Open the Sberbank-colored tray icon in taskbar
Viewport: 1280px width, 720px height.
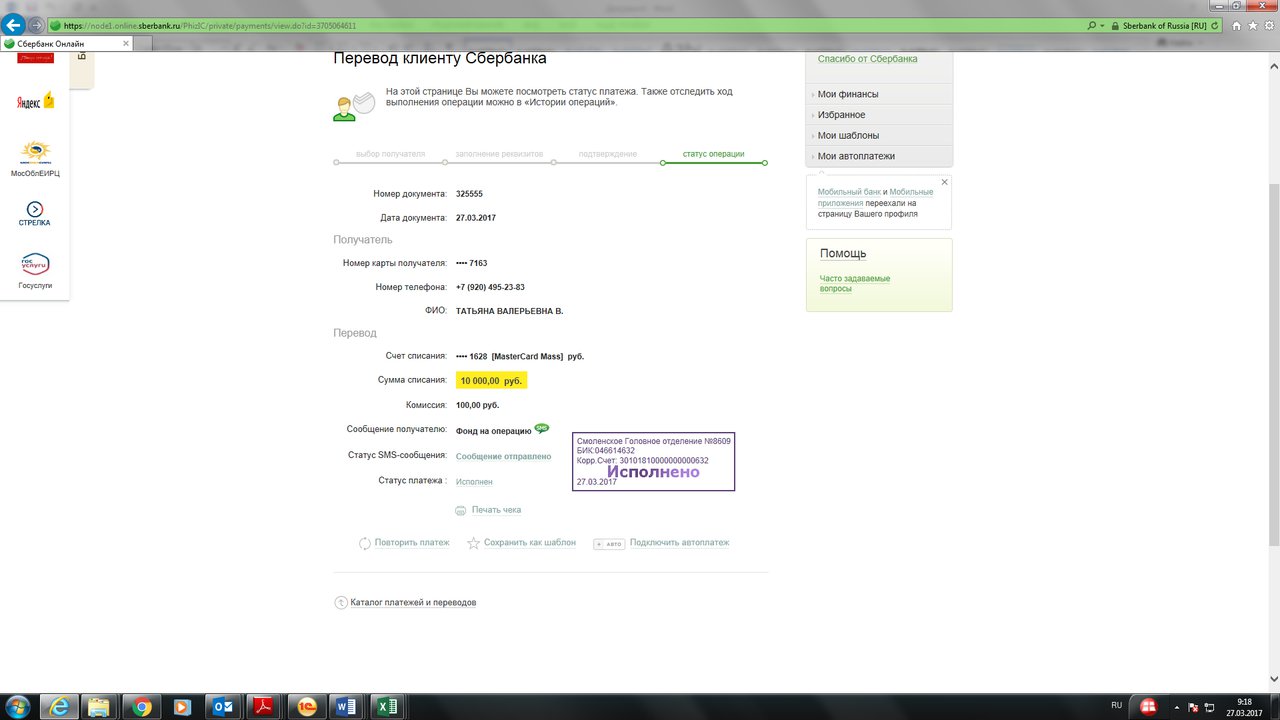[1149, 707]
